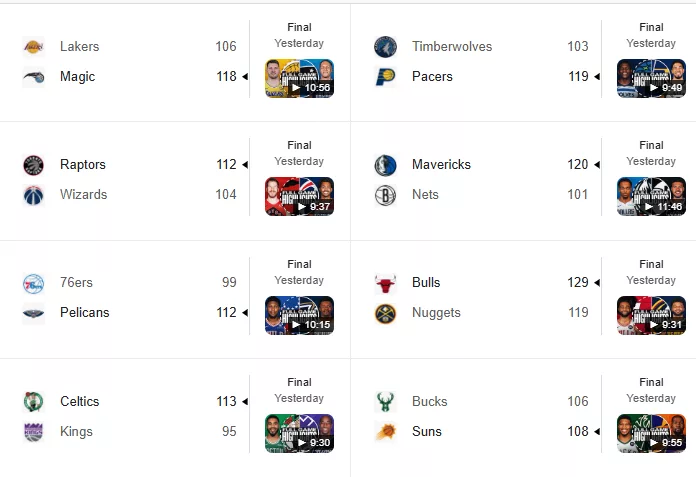This screenshot has height=477, width=696.
Task: Click the Orlando Magic logo
Action: [33, 77]
